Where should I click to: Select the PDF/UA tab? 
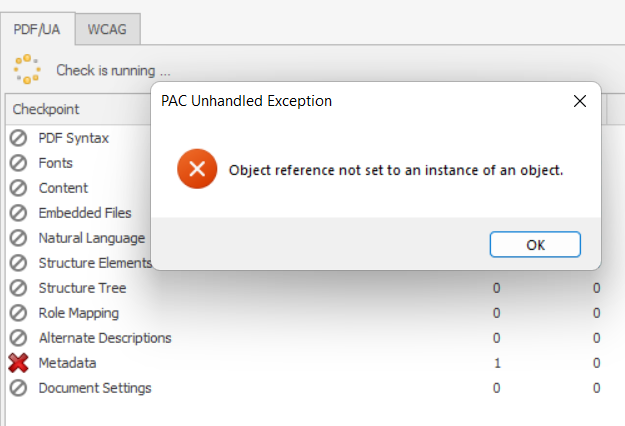[x=37, y=29]
